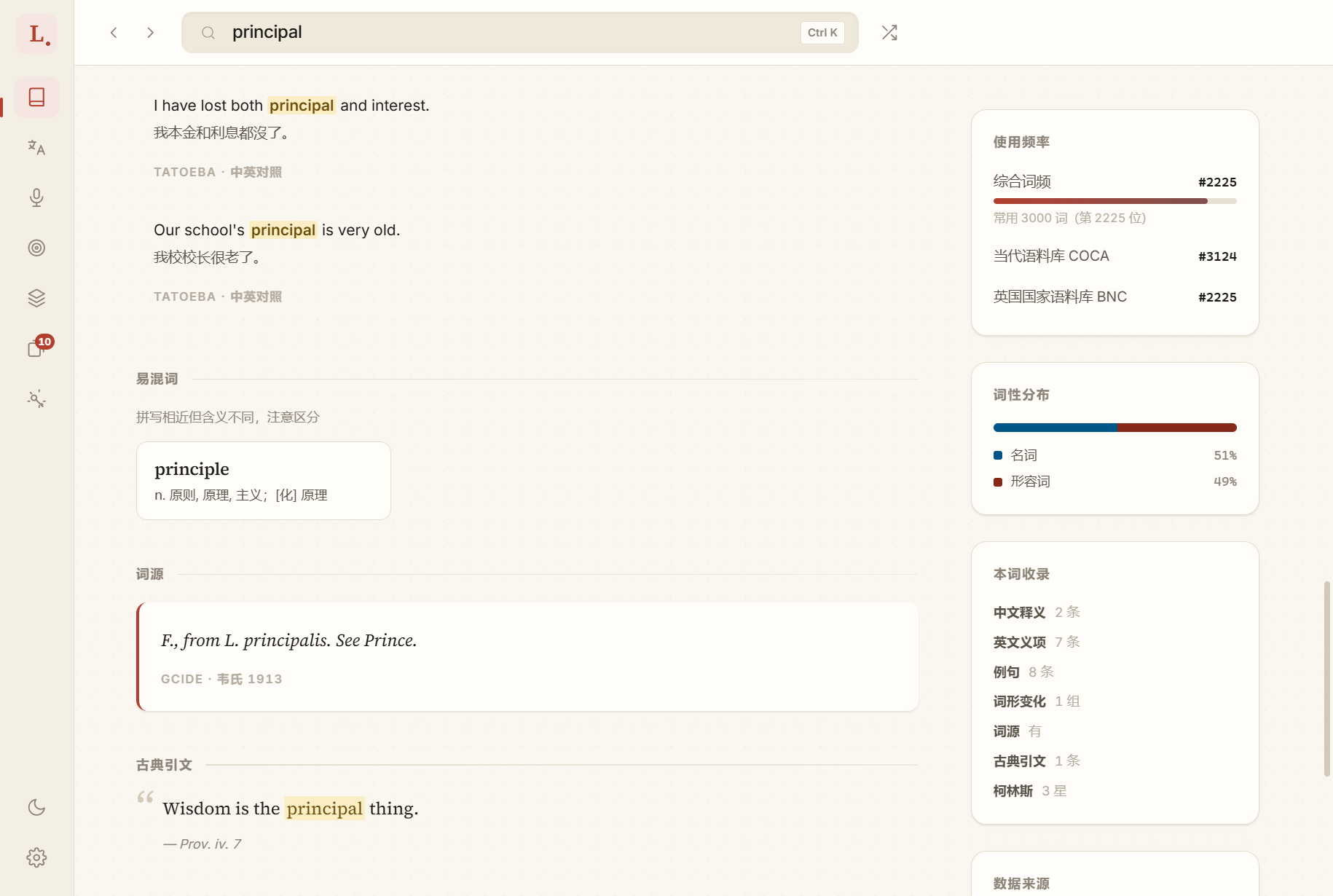1333x896 pixels.
Task: Click the sentence 'I have lost both principal and interest.'
Action: tap(291, 106)
